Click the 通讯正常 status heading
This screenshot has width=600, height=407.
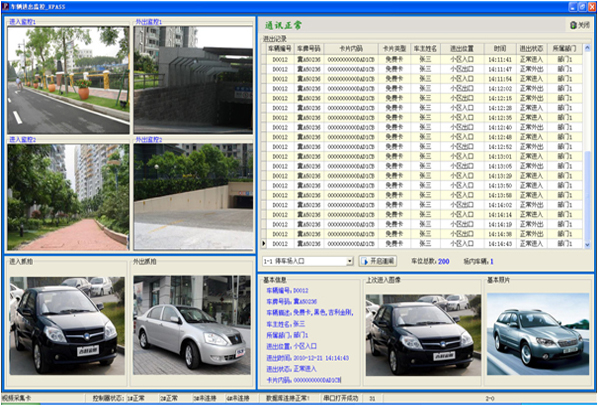[283, 26]
